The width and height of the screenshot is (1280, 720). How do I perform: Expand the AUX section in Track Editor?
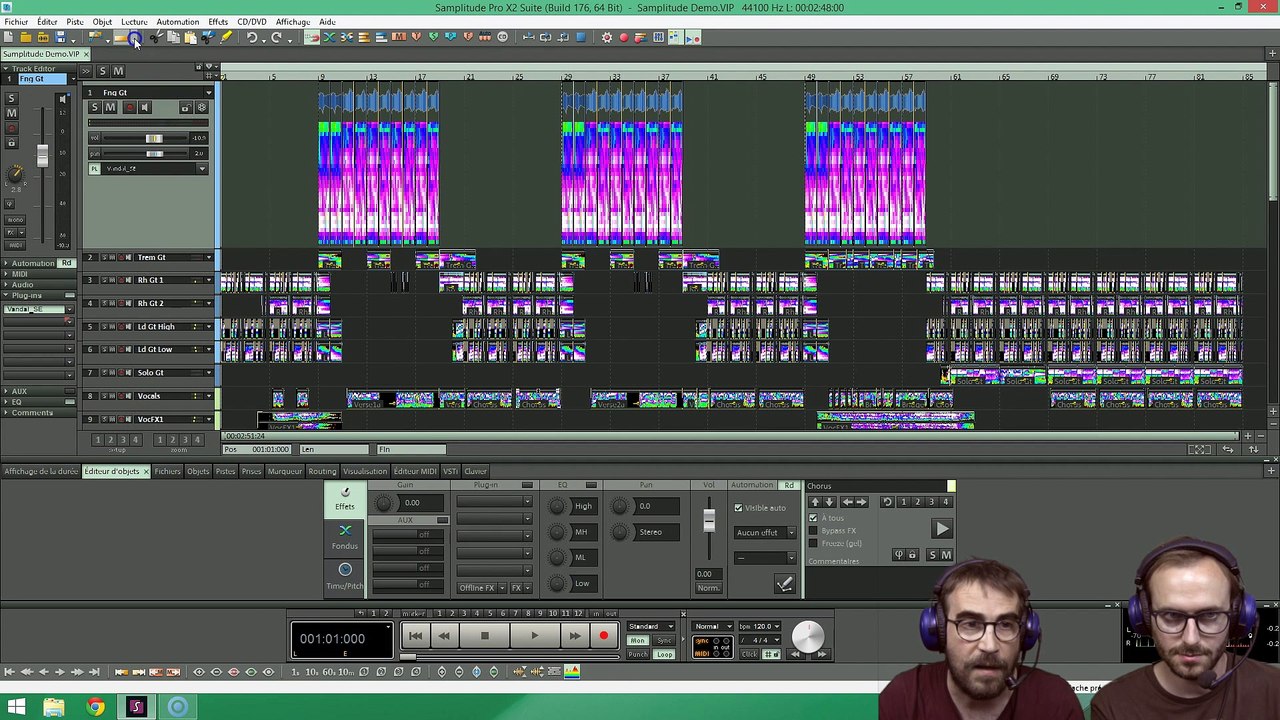[19, 391]
